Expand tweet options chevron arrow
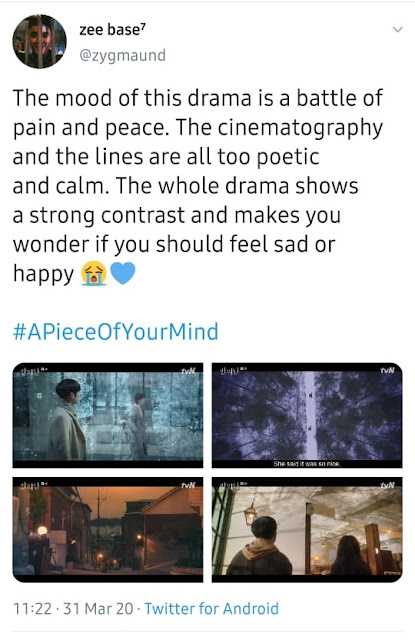Screen dimensions: 415x640 click(397, 29)
